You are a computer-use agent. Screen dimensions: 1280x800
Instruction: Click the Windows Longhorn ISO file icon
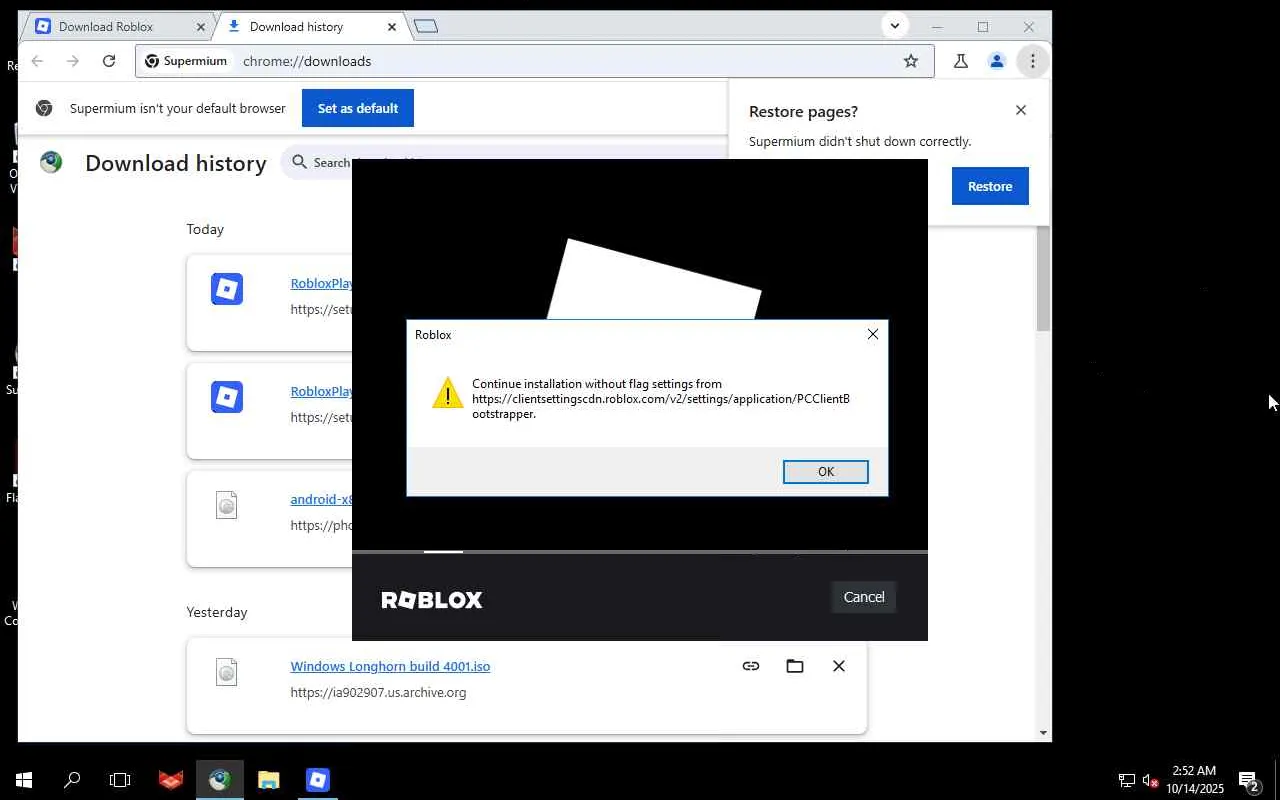(227, 672)
